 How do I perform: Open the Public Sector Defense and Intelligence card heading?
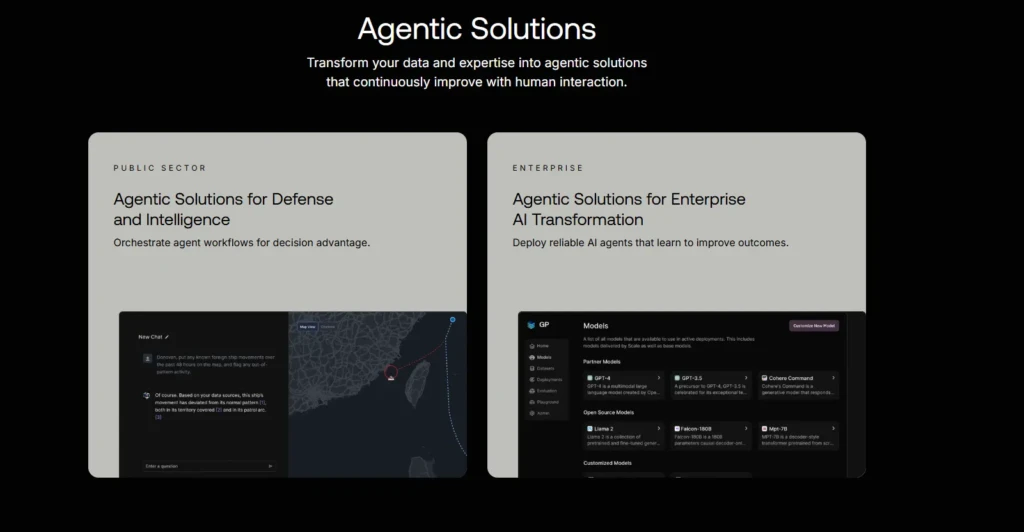click(x=223, y=209)
